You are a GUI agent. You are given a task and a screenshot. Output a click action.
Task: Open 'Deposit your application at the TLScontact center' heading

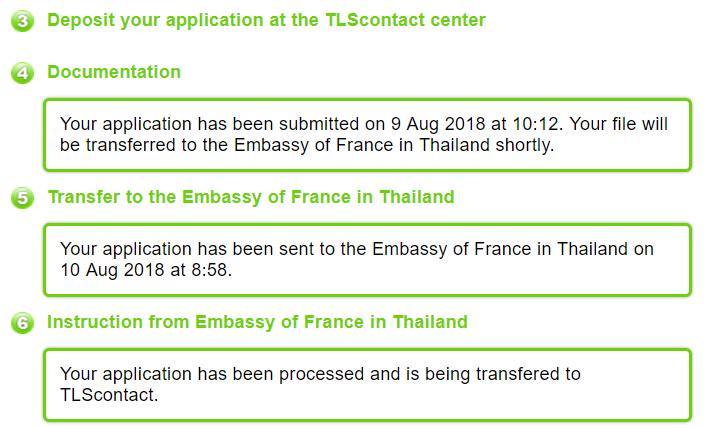266,20
